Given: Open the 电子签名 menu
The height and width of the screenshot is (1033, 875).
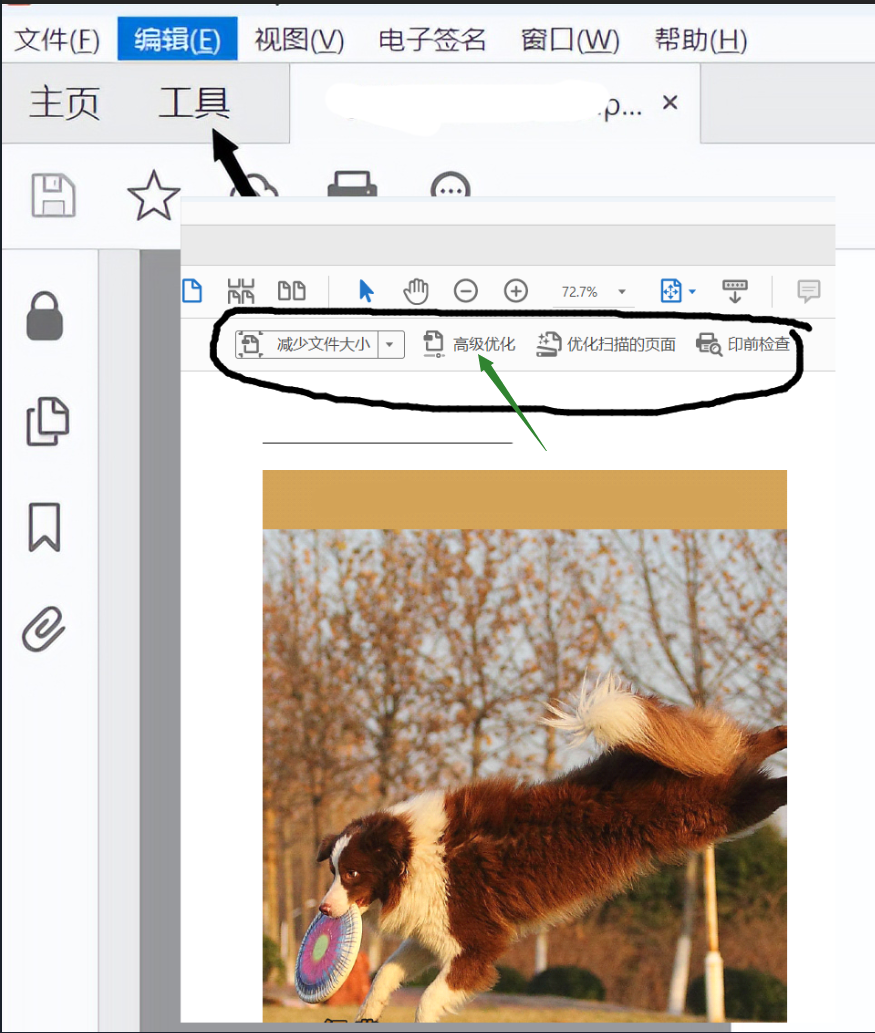Looking at the screenshot, I should coord(432,40).
